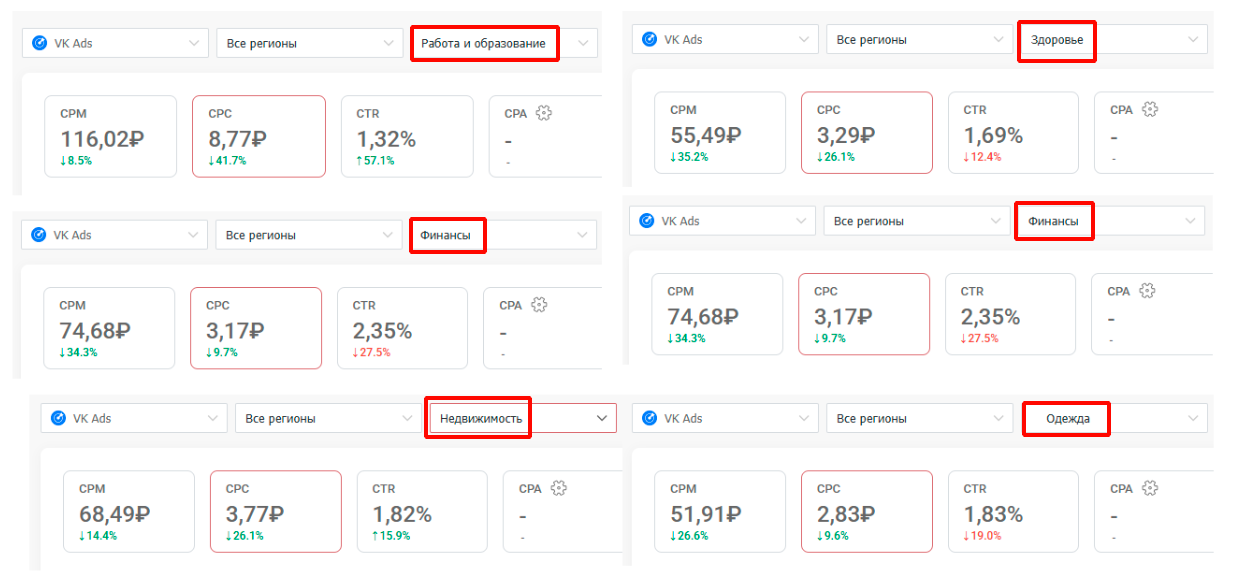Click the ↓35.2% change under CPM 55,49₽
The image size is (1239, 573).
(689, 156)
